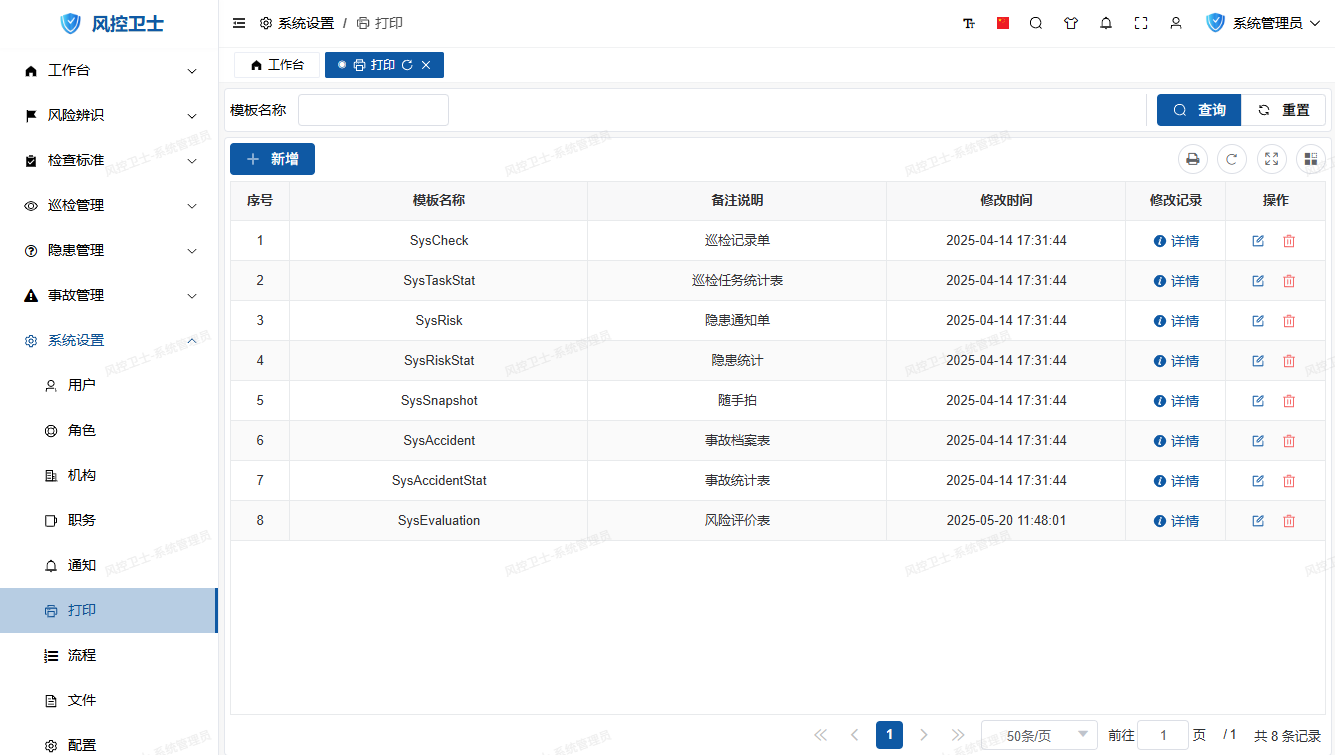Click the table fullscreen icon
The height and width of the screenshot is (755, 1335).
click(1272, 159)
